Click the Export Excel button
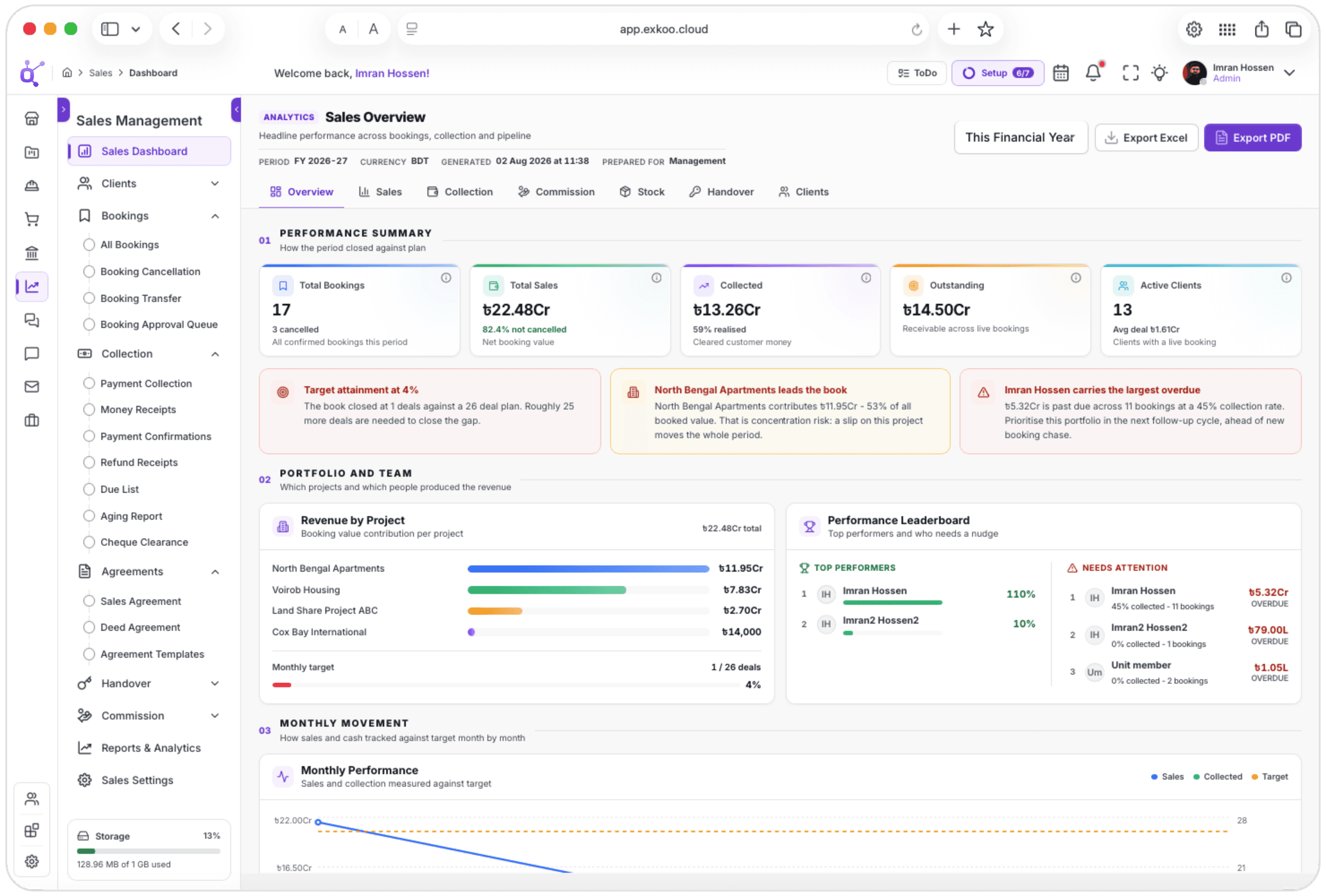 (x=1146, y=138)
